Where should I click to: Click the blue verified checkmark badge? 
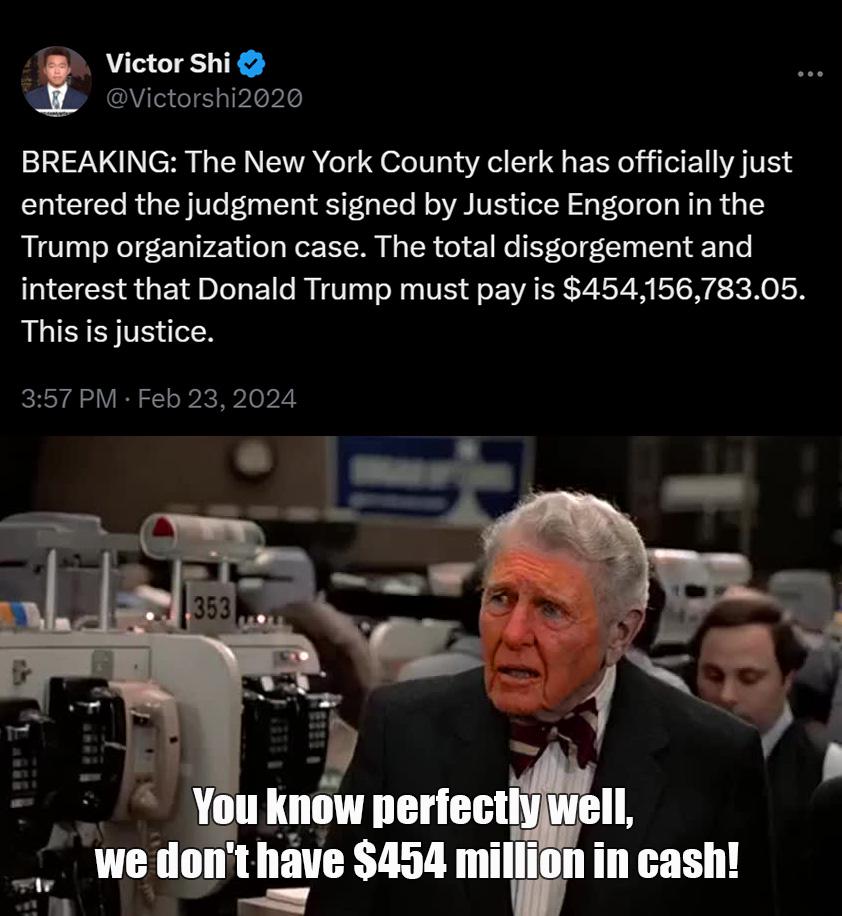[252, 64]
